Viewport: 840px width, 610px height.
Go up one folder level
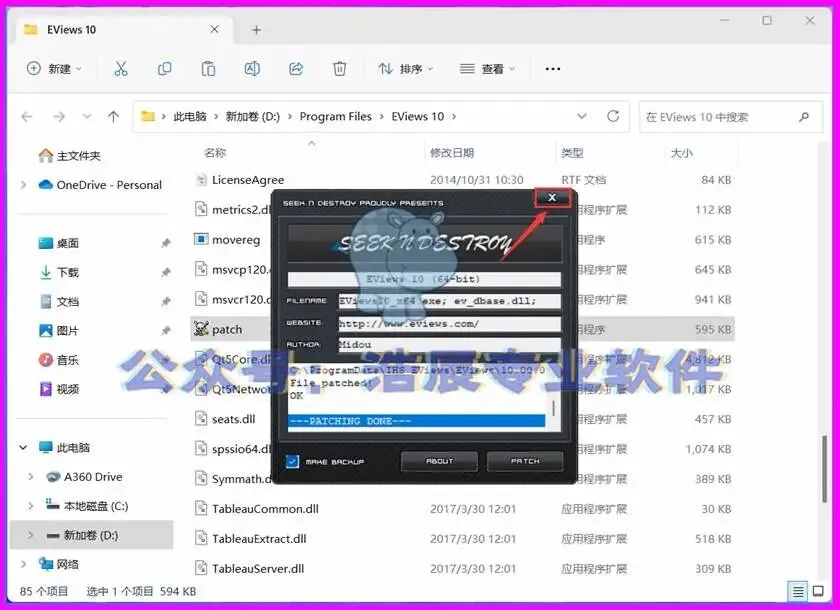click(113, 116)
